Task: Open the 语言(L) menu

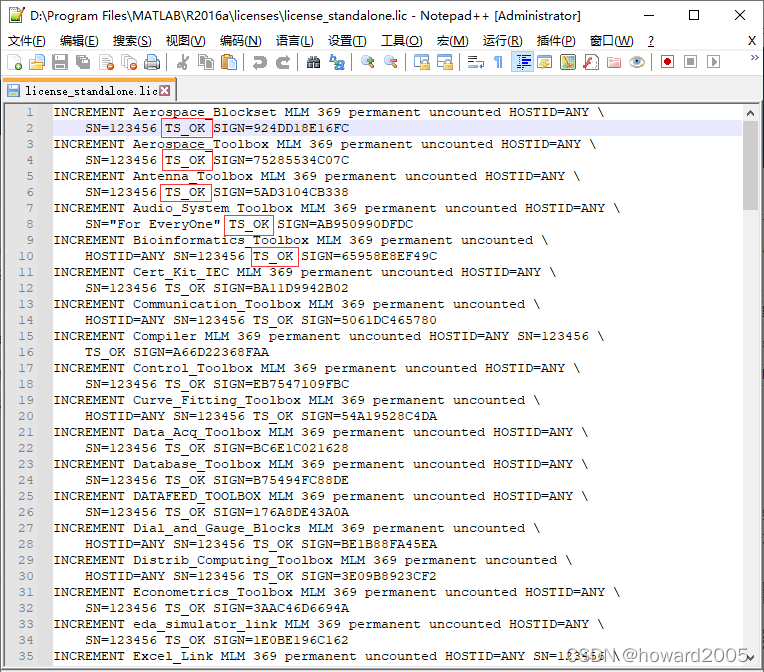Action: [x=295, y=40]
